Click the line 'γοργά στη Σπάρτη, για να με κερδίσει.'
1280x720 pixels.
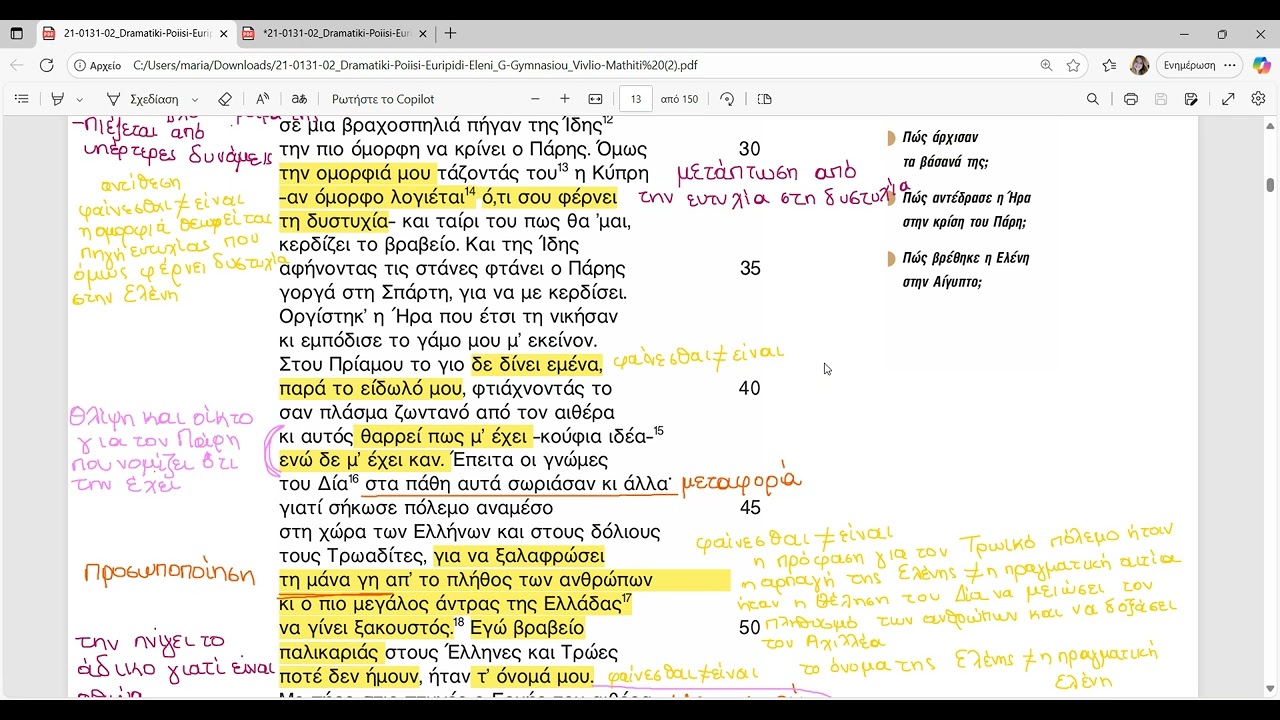click(x=453, y=293)
